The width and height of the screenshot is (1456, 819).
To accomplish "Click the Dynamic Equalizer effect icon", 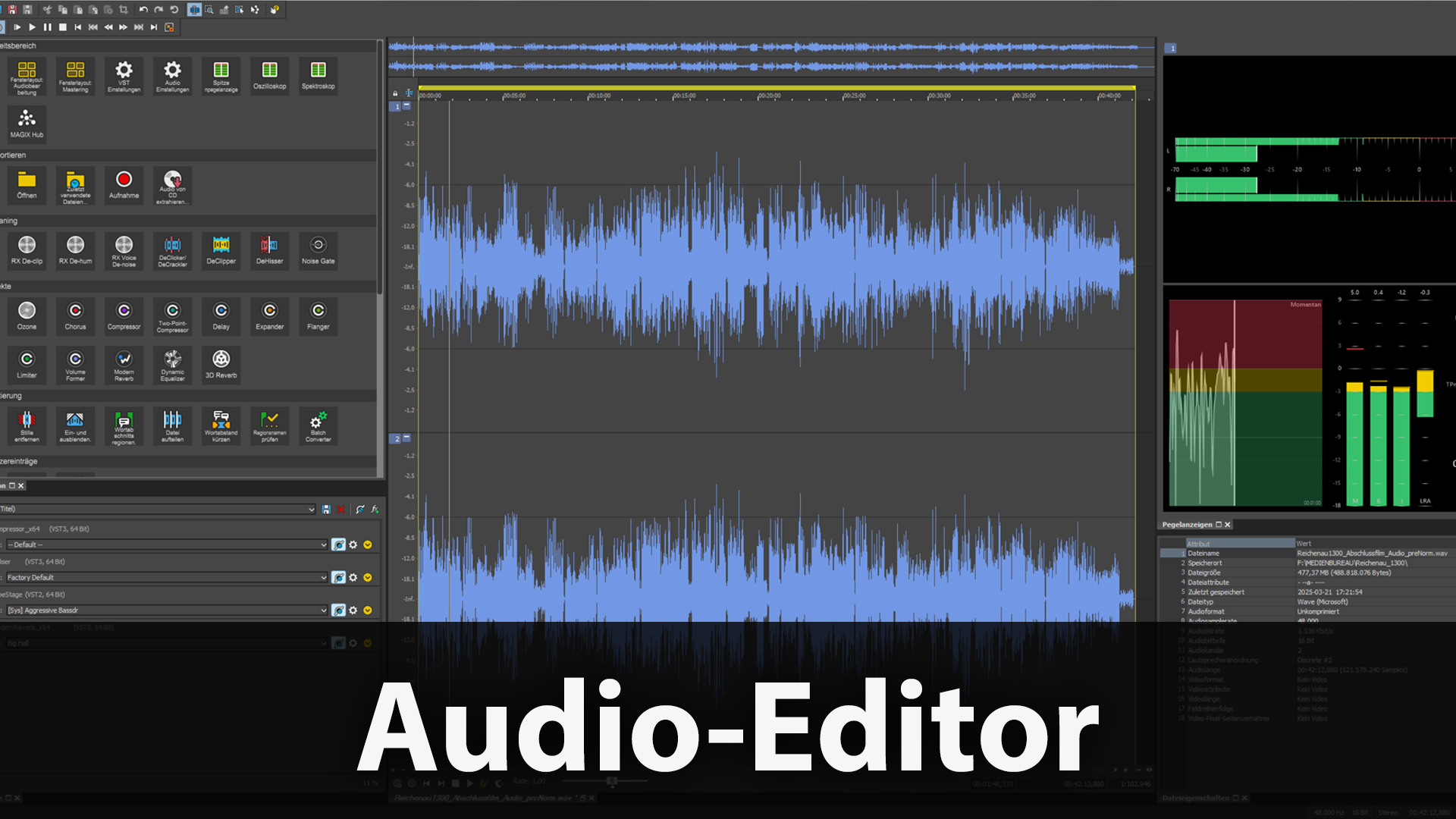I will tap(172, 363).
